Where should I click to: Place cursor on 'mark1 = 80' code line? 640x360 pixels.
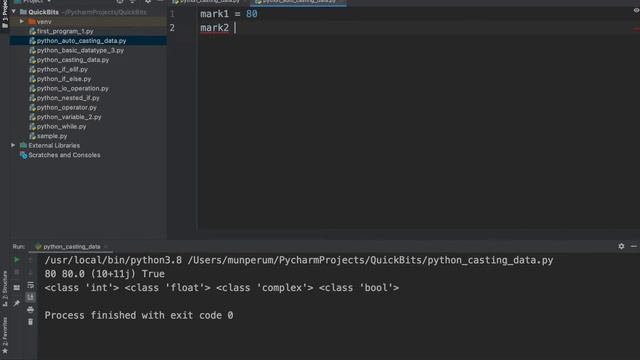tap(229, 14)
